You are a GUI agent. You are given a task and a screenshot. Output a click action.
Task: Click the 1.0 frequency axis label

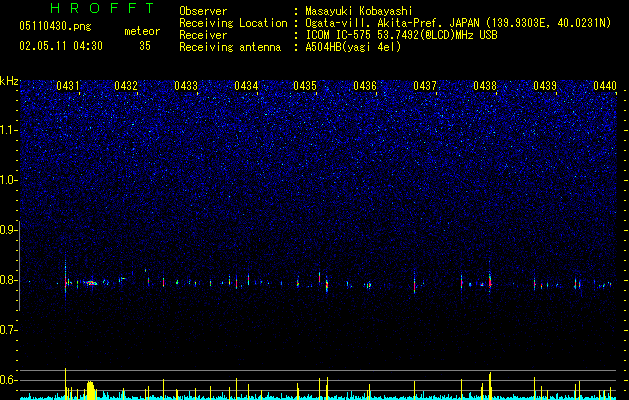pyautogui.click(x=8, y=180)
